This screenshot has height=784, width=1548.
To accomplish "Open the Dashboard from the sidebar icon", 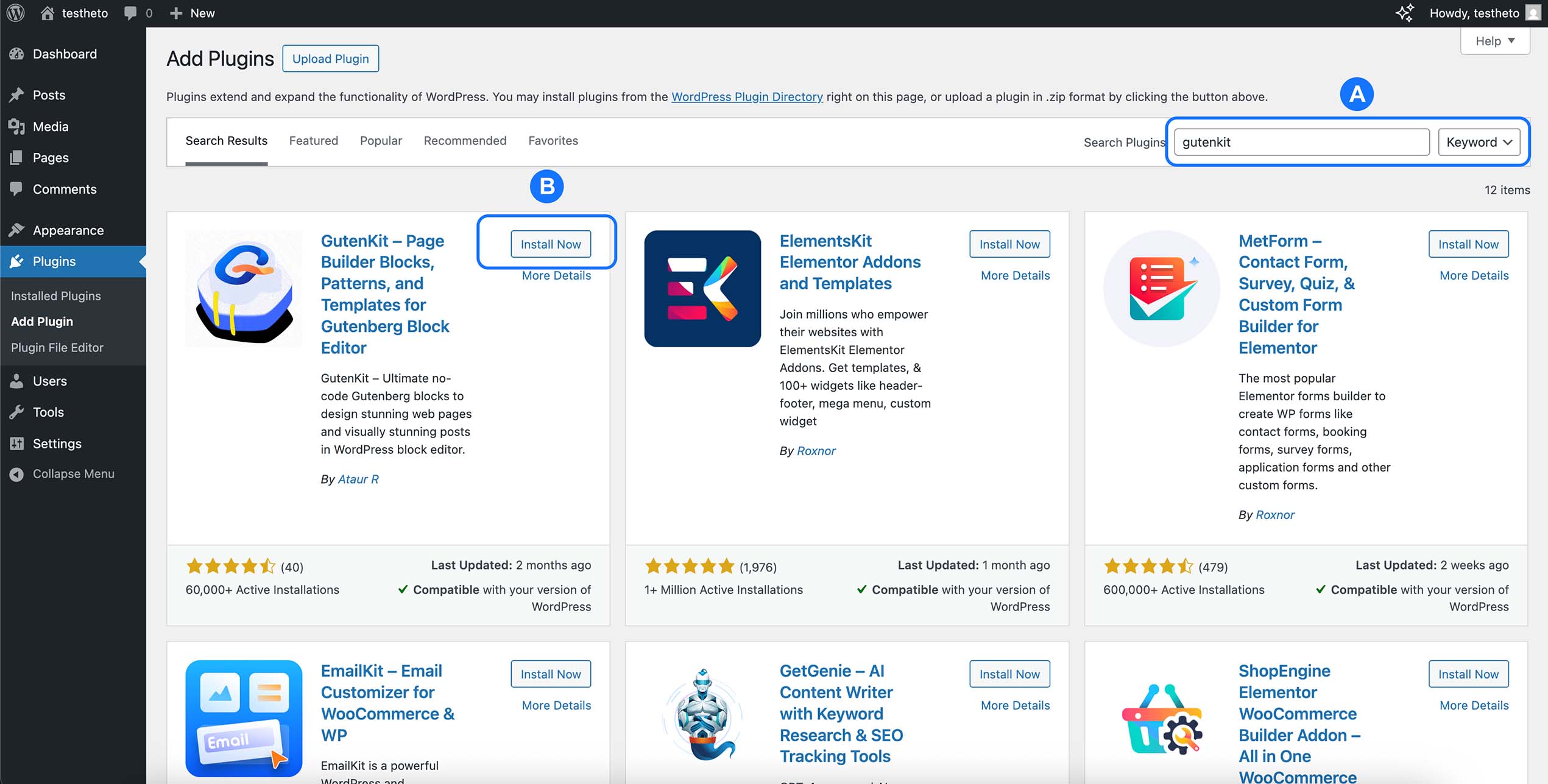I will point(18,54).
